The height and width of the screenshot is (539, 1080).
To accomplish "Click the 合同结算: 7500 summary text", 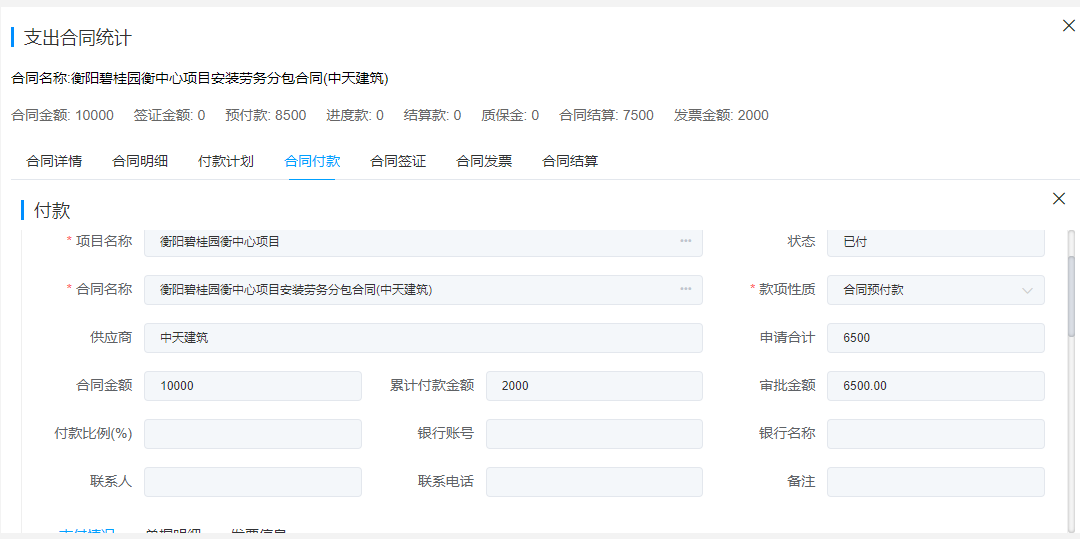I will [606, 115].
